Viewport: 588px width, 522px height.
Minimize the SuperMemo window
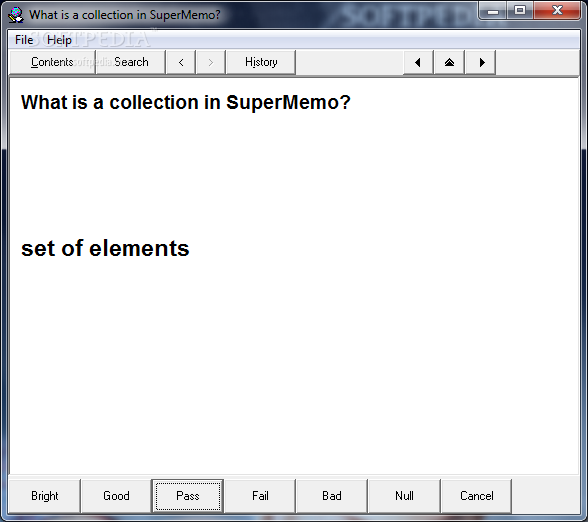pos(493,10)
